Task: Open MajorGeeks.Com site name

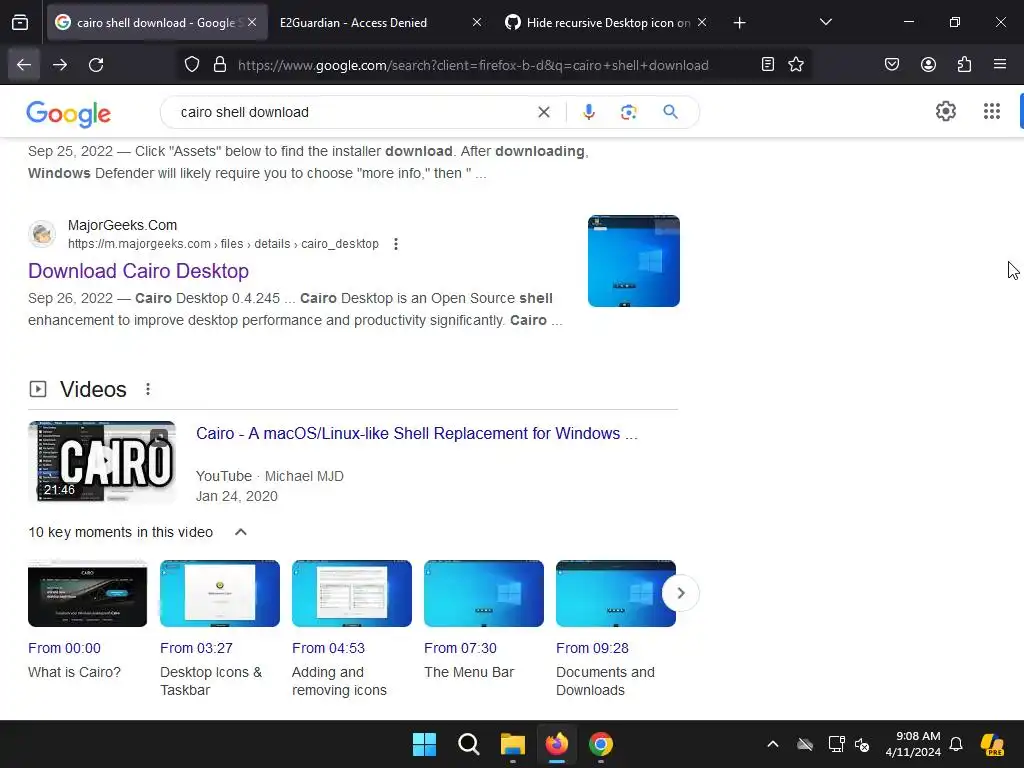Action: pyautogui.click(x=122, y=225)
